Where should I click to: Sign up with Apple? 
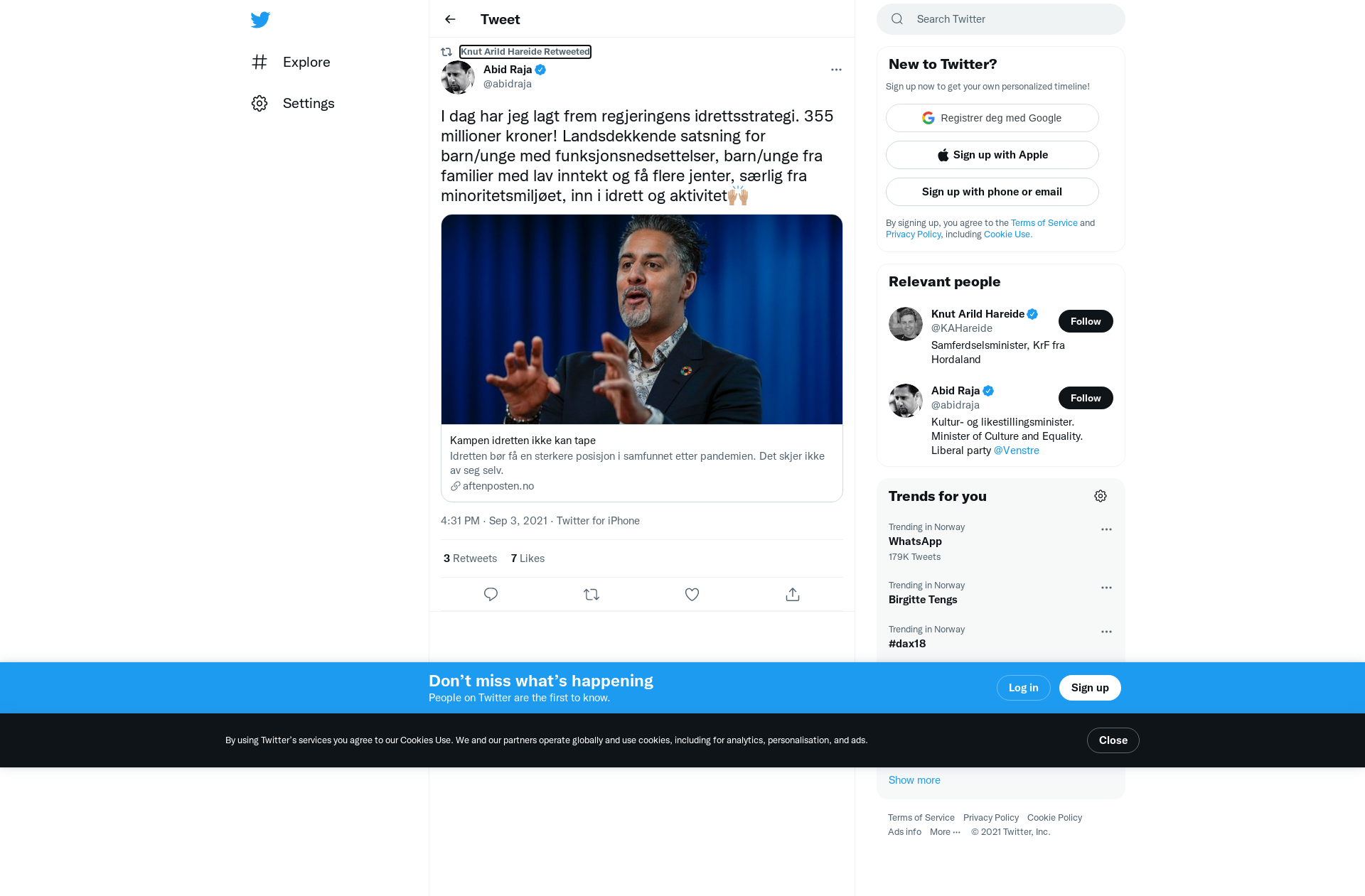coord(992,155)
